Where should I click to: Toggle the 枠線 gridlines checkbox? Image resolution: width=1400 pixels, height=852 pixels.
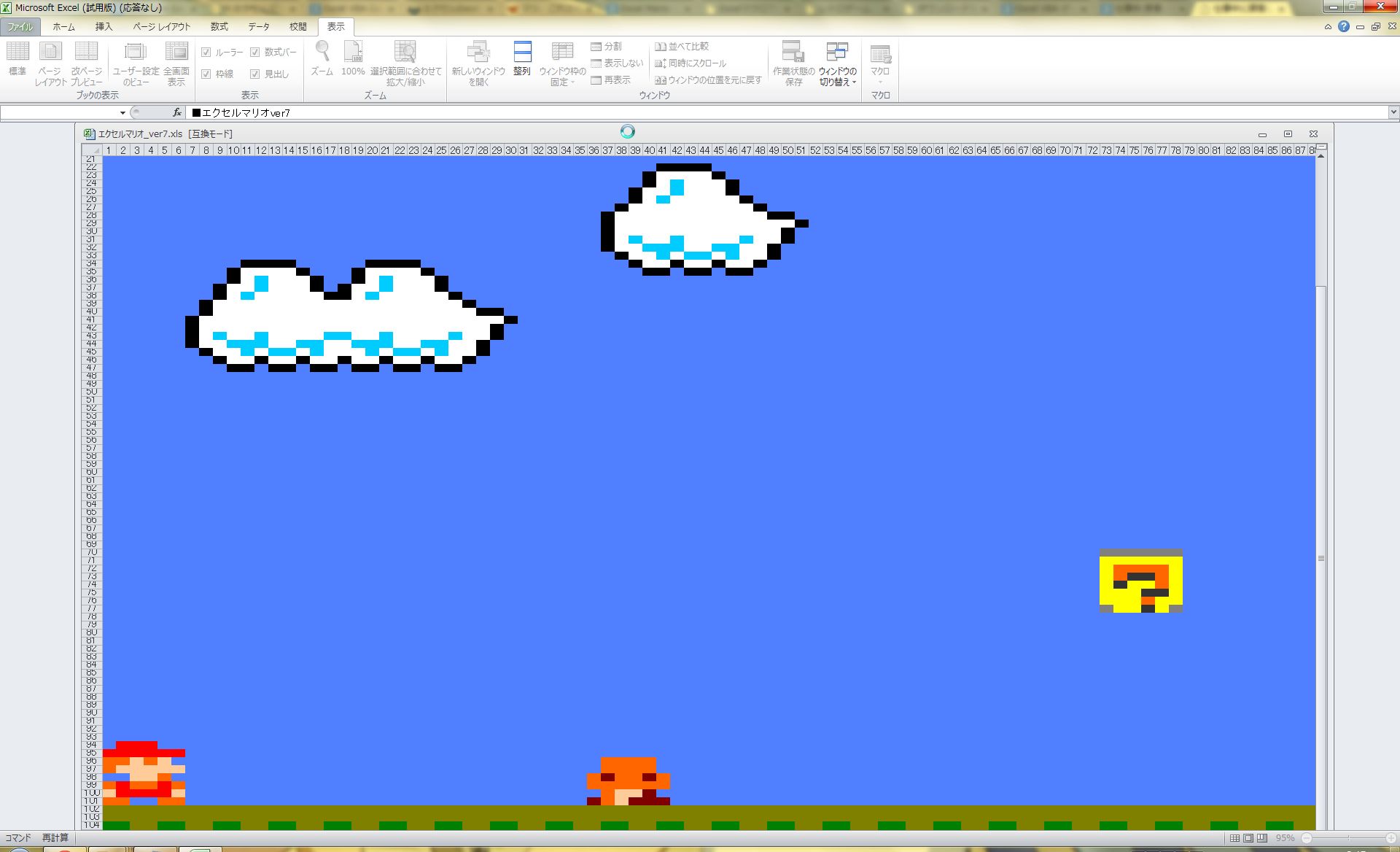pyautogui.click(x=206, y=74)
